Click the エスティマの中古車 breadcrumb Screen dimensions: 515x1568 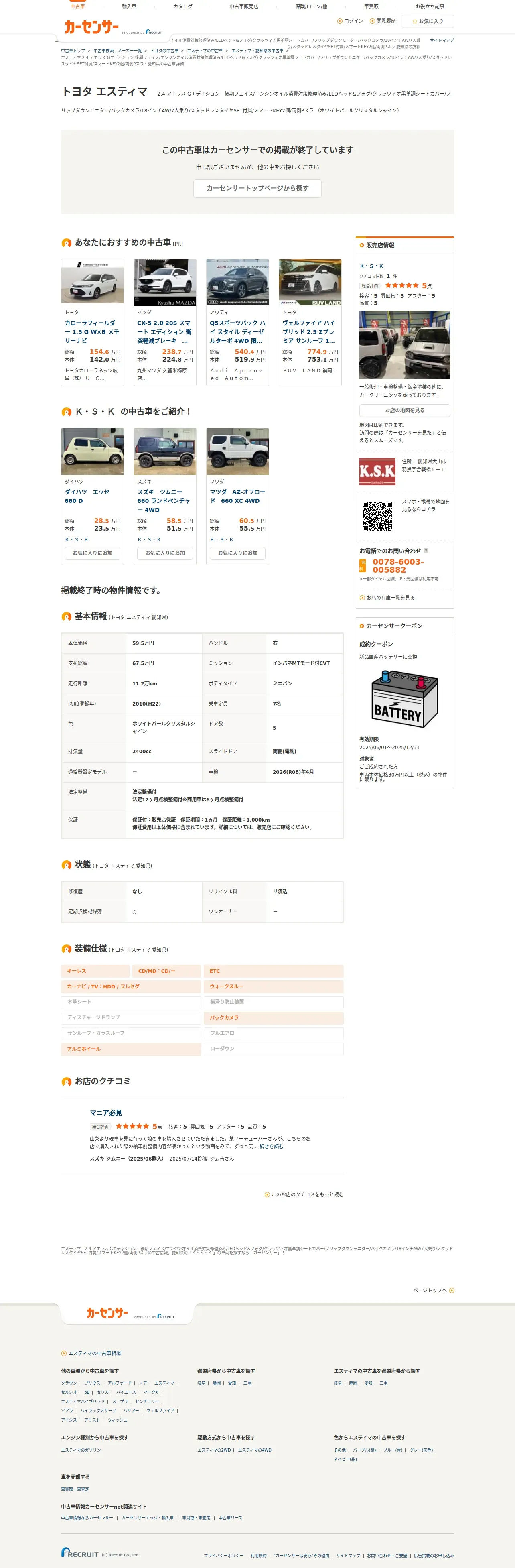205,51
